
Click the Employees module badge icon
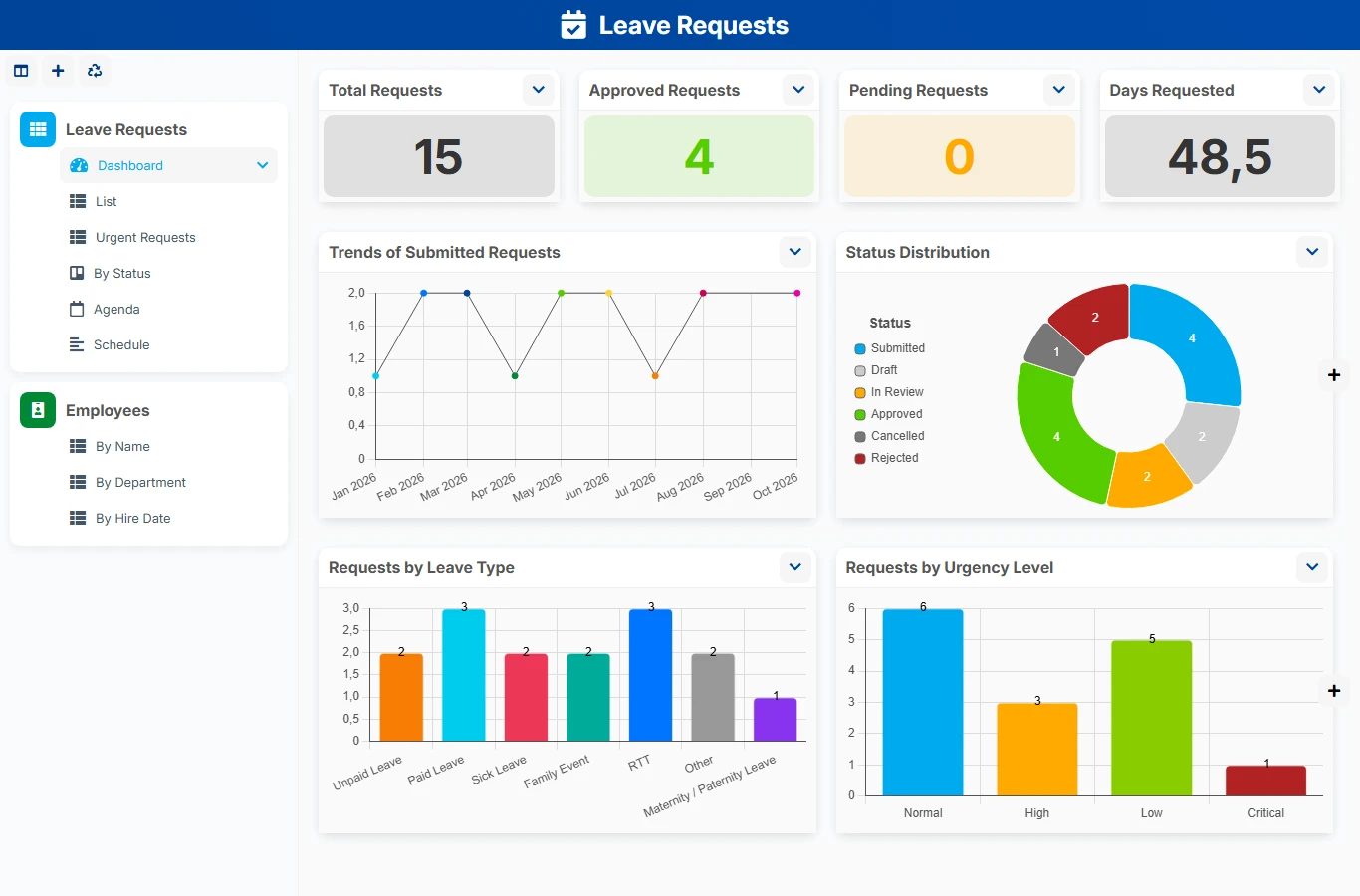click(x=38, y=410)
